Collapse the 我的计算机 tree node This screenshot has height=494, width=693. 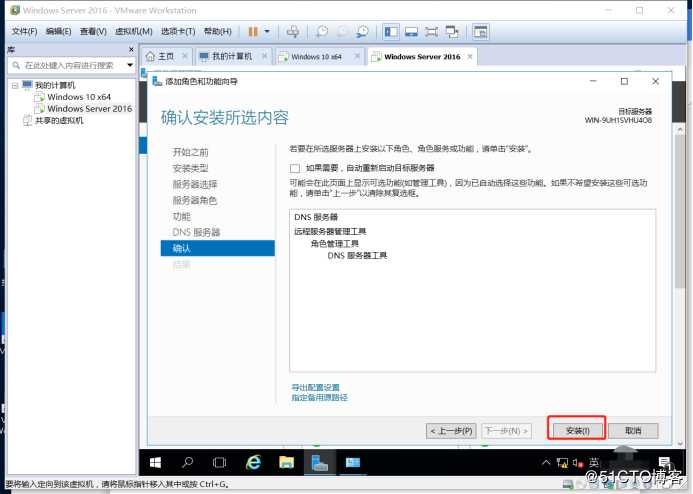[x=15, y=85]
